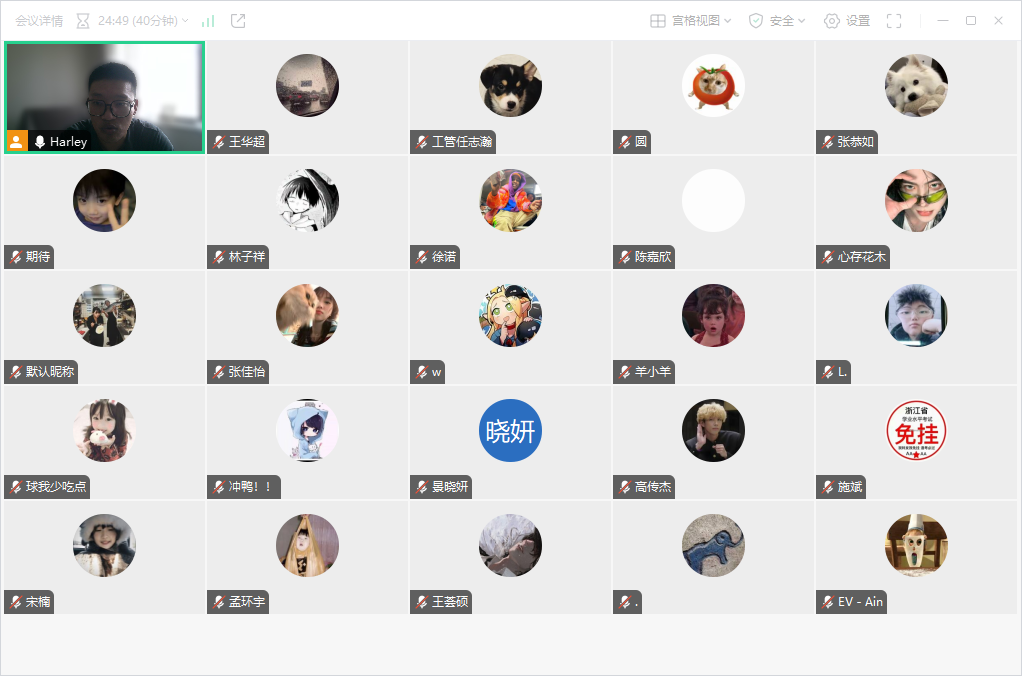Click the 林子祥 name label

click(x=247, y=257)
